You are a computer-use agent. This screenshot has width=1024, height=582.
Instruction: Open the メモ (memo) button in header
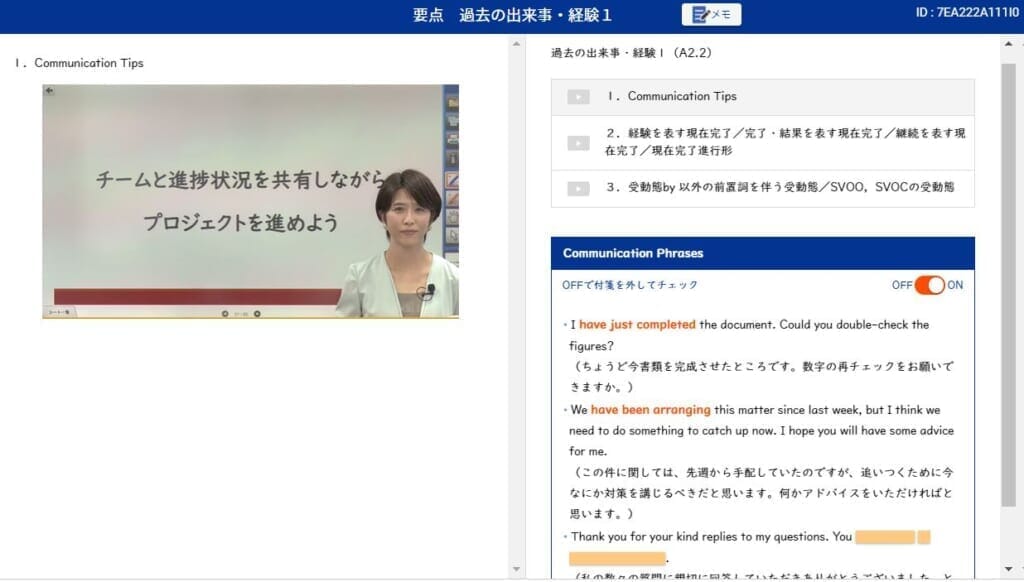[x=711, y=15]
